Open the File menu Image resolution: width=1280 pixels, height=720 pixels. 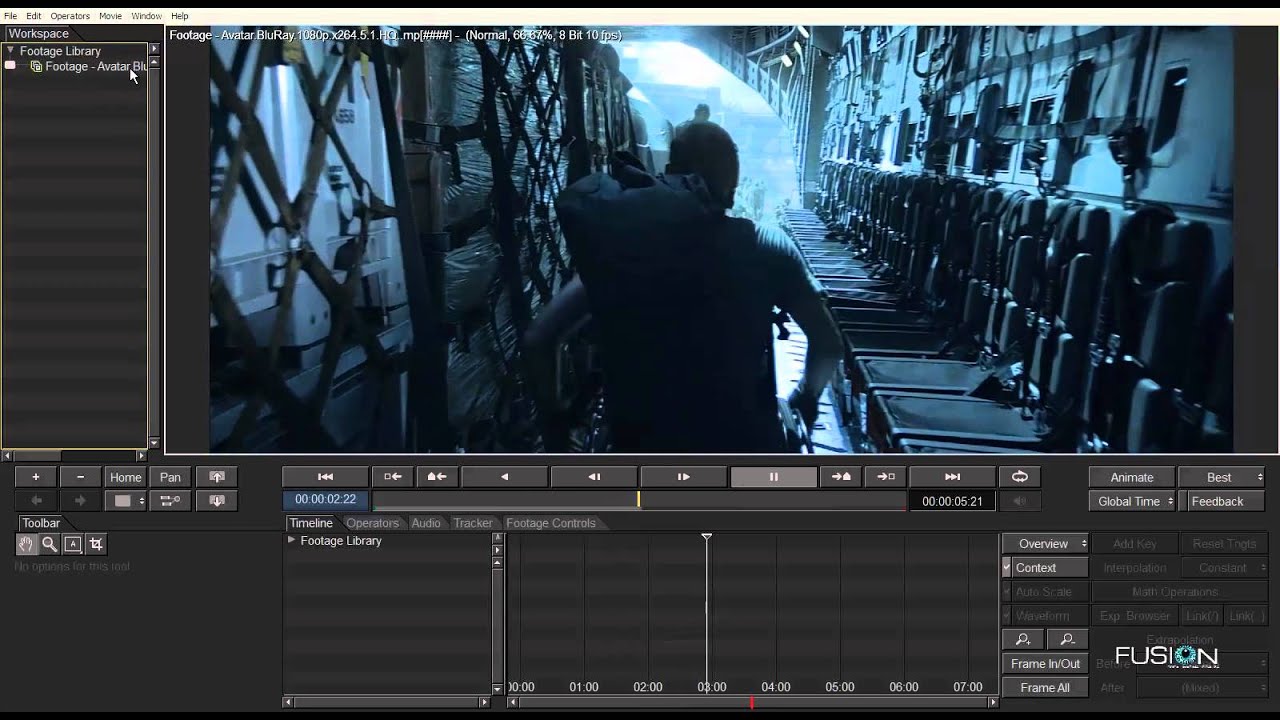click(x=10, y=16)
